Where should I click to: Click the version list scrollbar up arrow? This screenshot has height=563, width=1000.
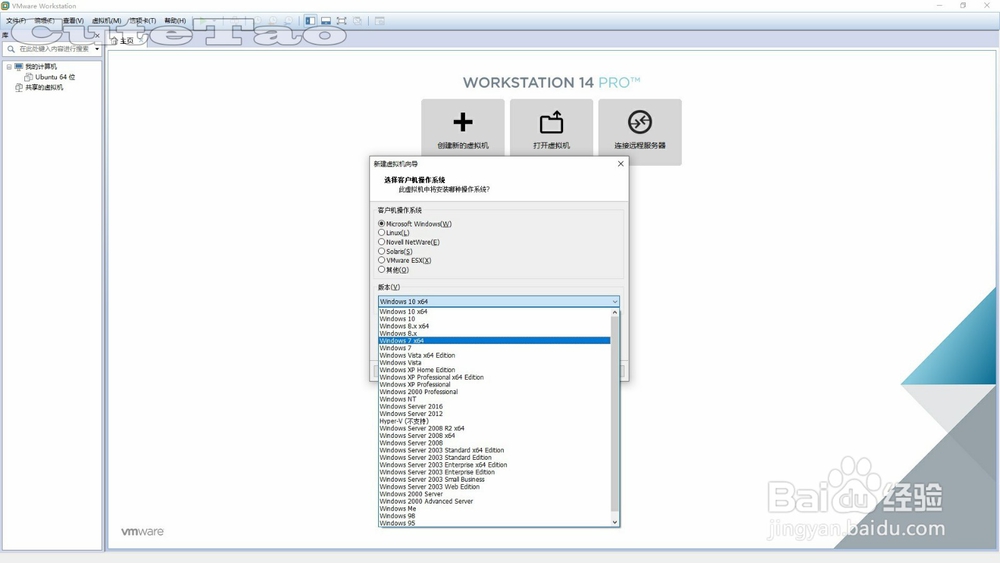point(615,312)
